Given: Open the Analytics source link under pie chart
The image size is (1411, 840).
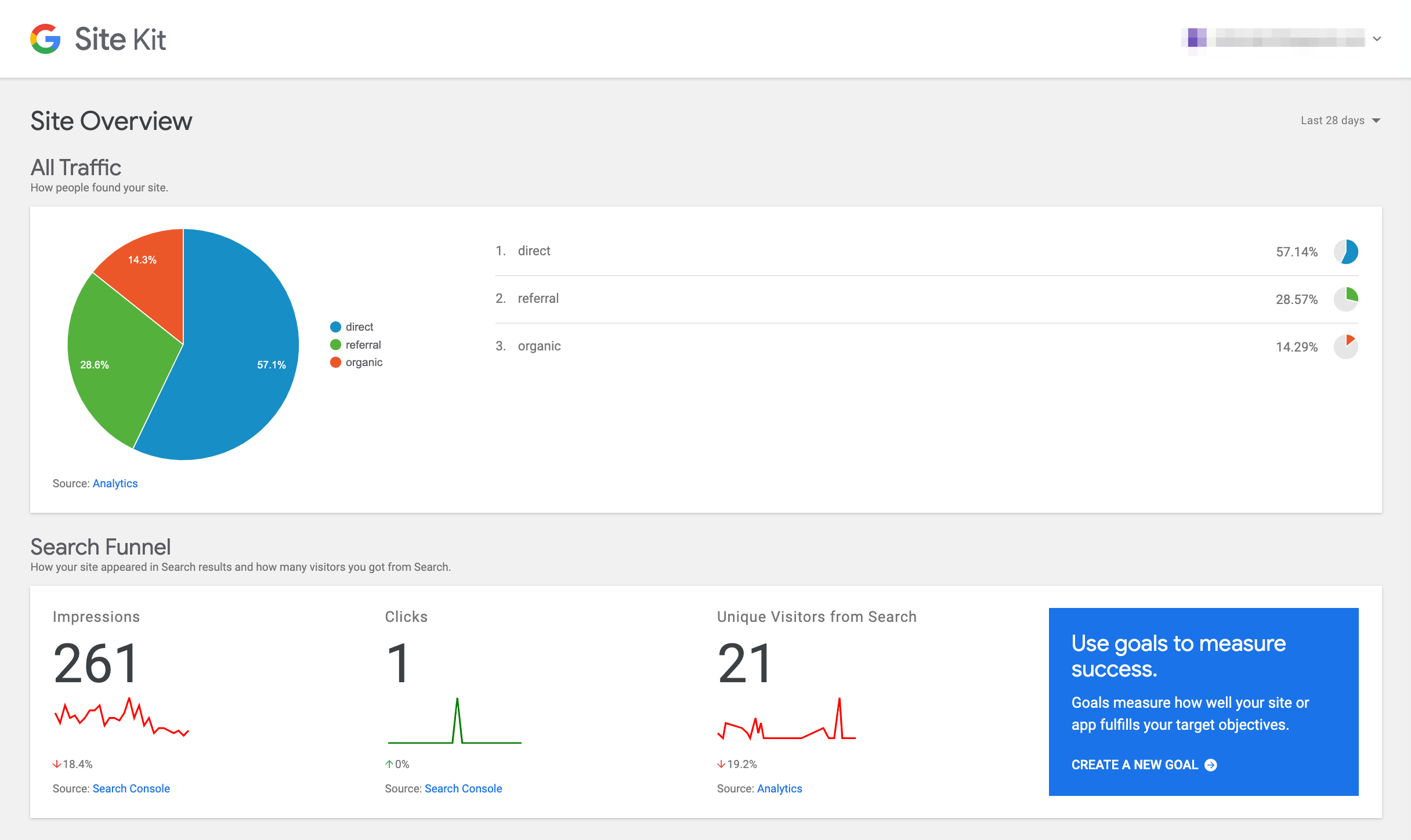Looking at the screenshot, I should (x=115, y=483).
